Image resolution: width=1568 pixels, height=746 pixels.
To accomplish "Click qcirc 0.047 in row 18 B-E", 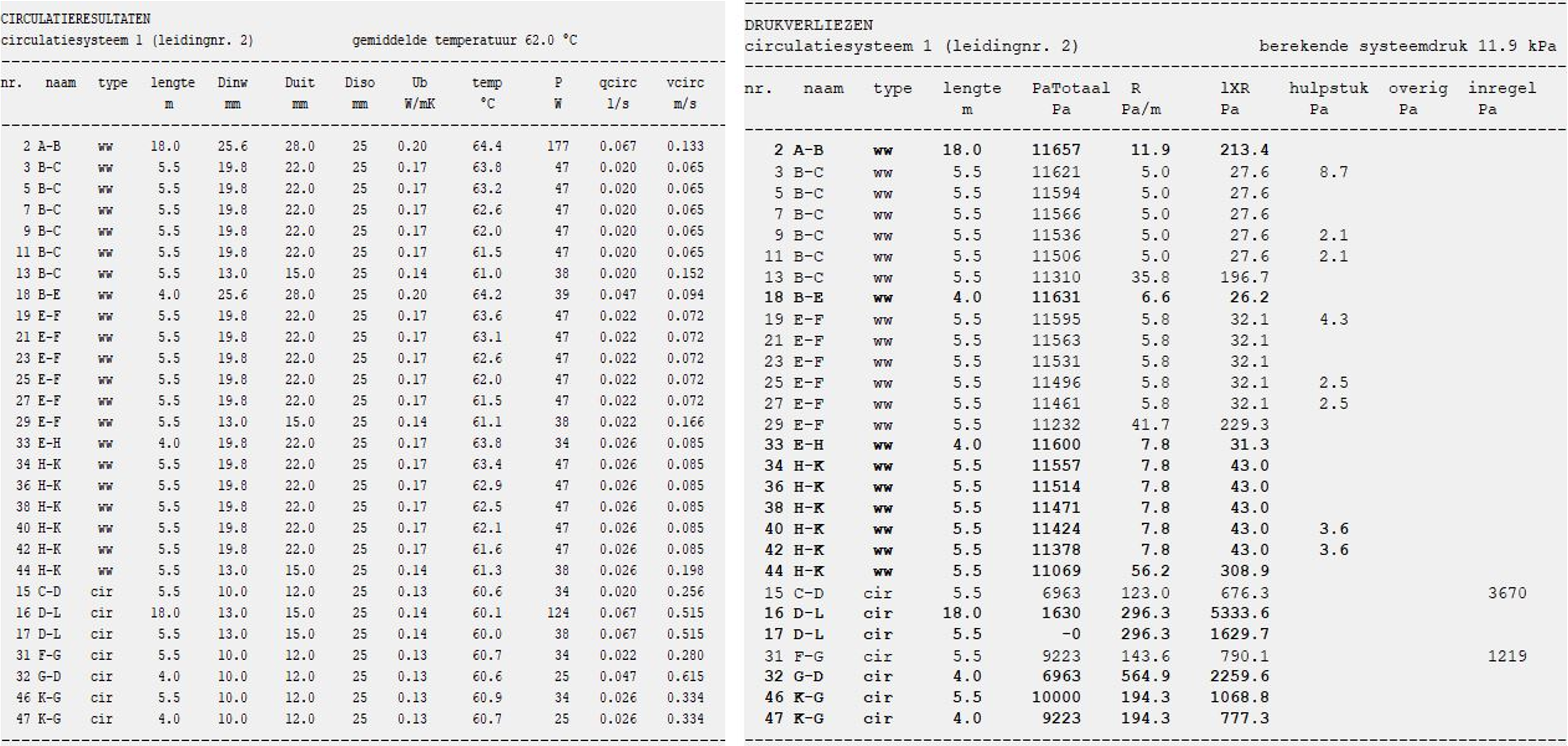I will coord(617,295).
